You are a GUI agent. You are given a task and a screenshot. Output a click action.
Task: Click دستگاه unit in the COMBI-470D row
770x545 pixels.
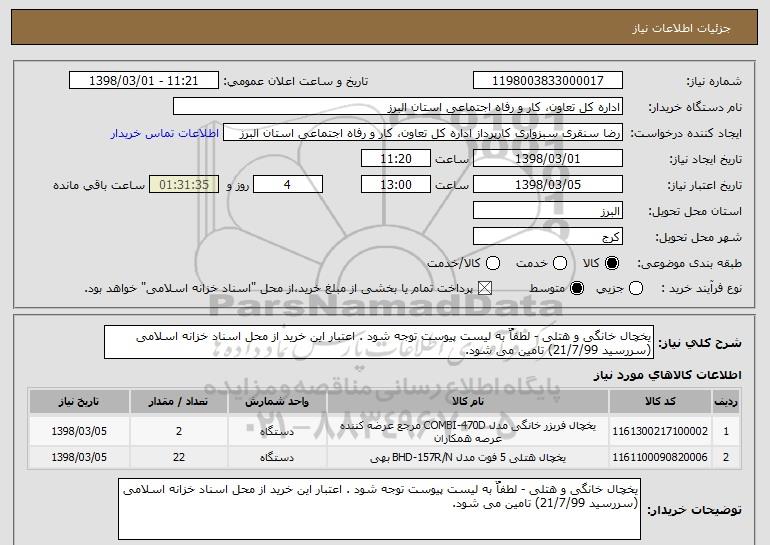click(x=277, y=431)
